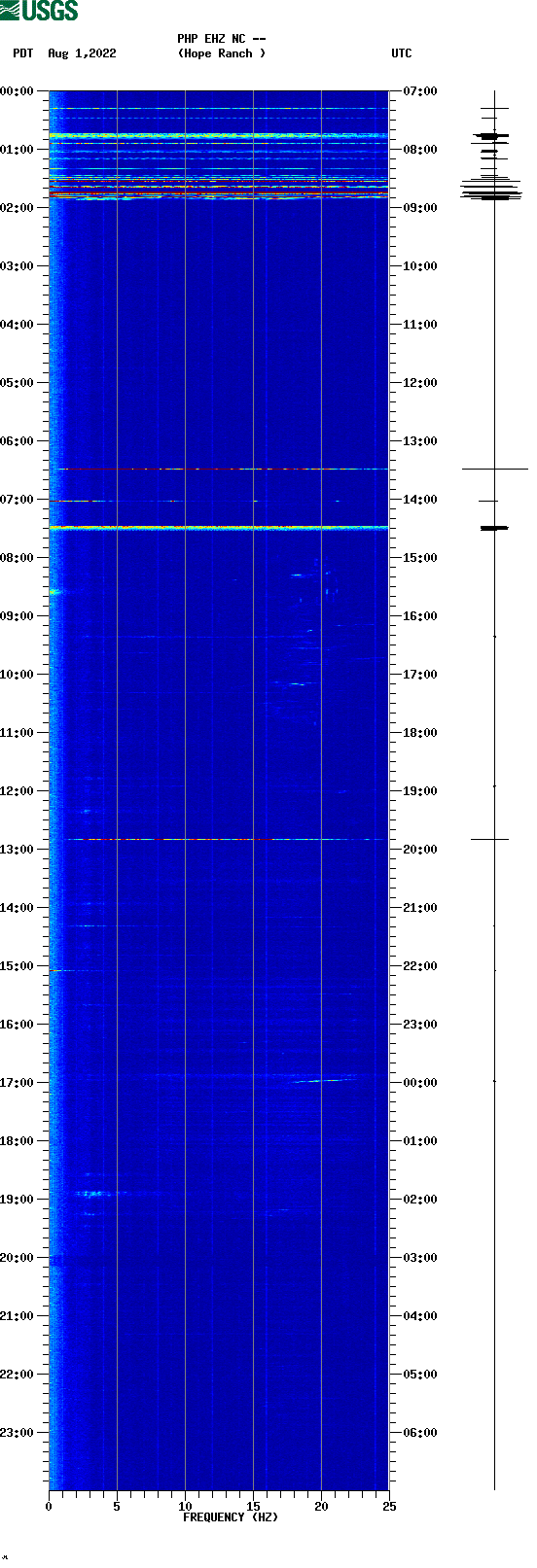Click the (Hope Ranch ) station name
The width and height of the screenshot is (537, 1568).
coord(222,53)
